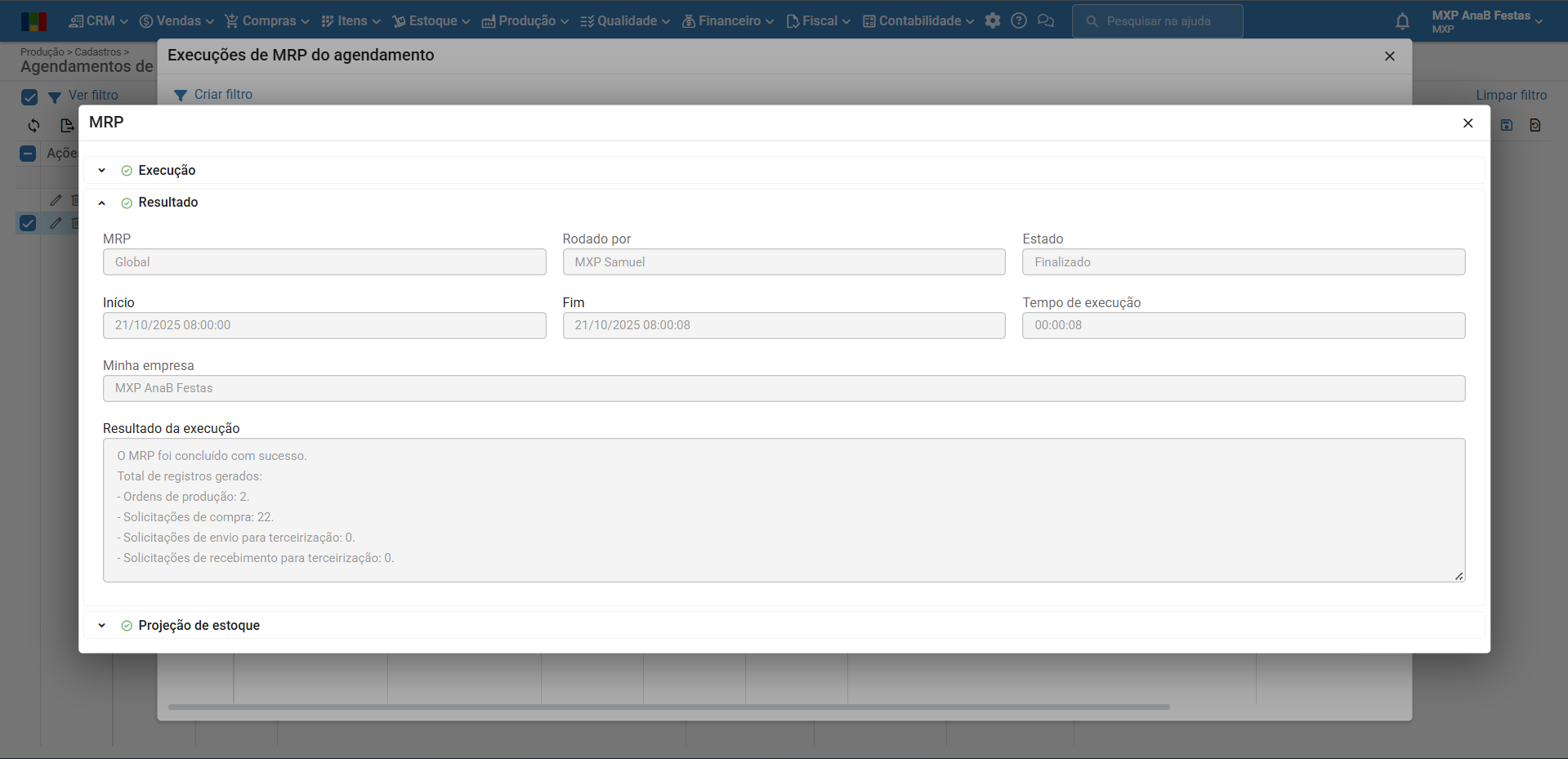1568x759 pixels.
Task: Open the help question mark icon
Action: point(1019,21)
